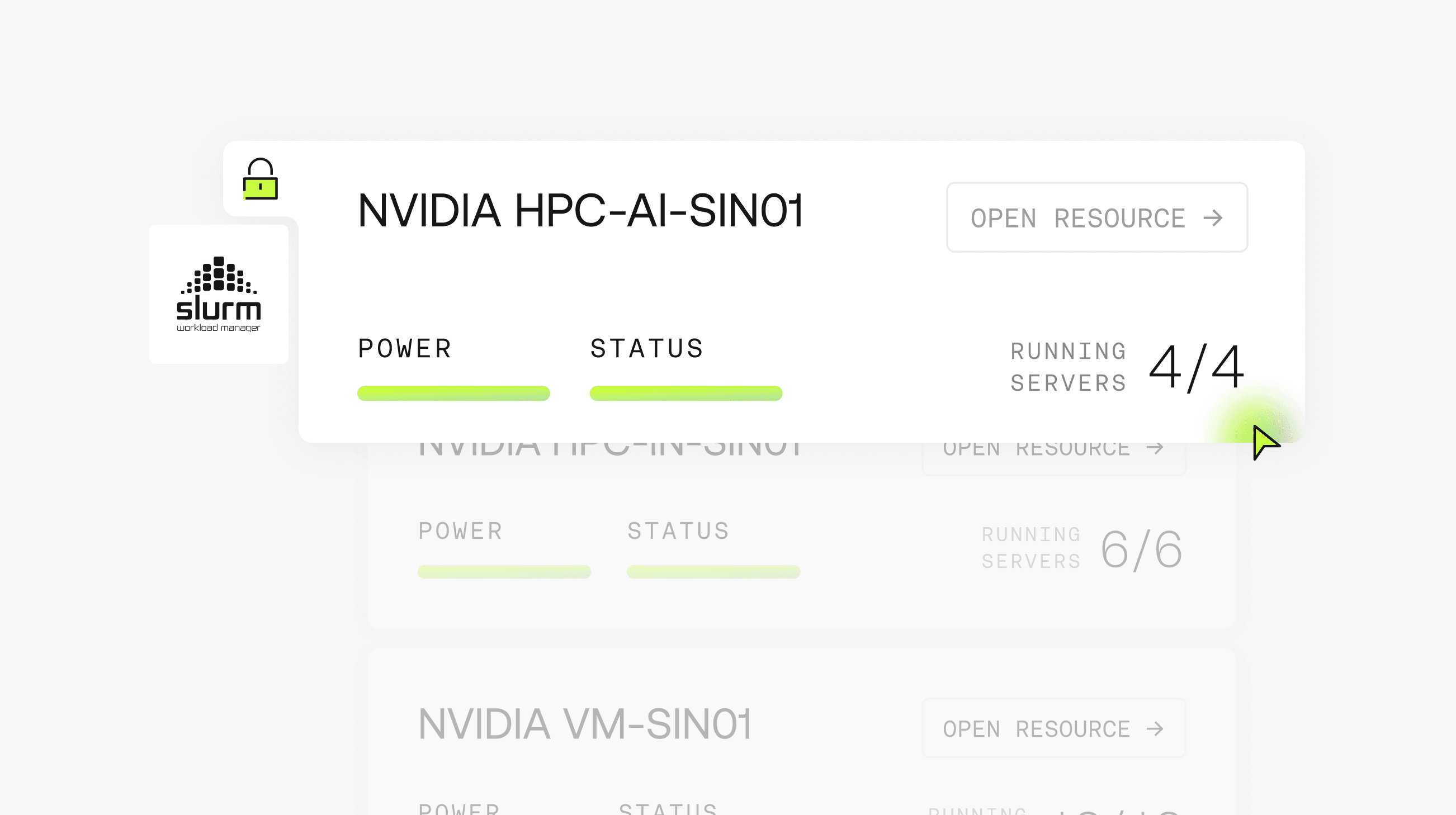Click the faded Power bar showing 6/6 servers
1456x815 pixels.
coord(504,571)
